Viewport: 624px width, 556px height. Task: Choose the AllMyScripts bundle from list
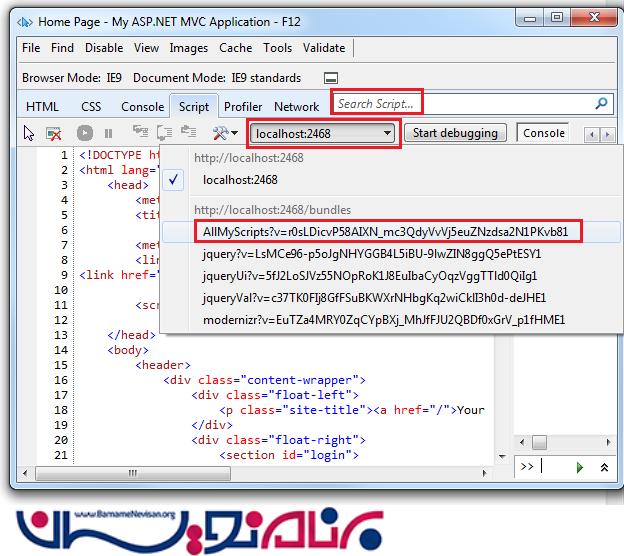pyautogui.click(x=385, y=231)
